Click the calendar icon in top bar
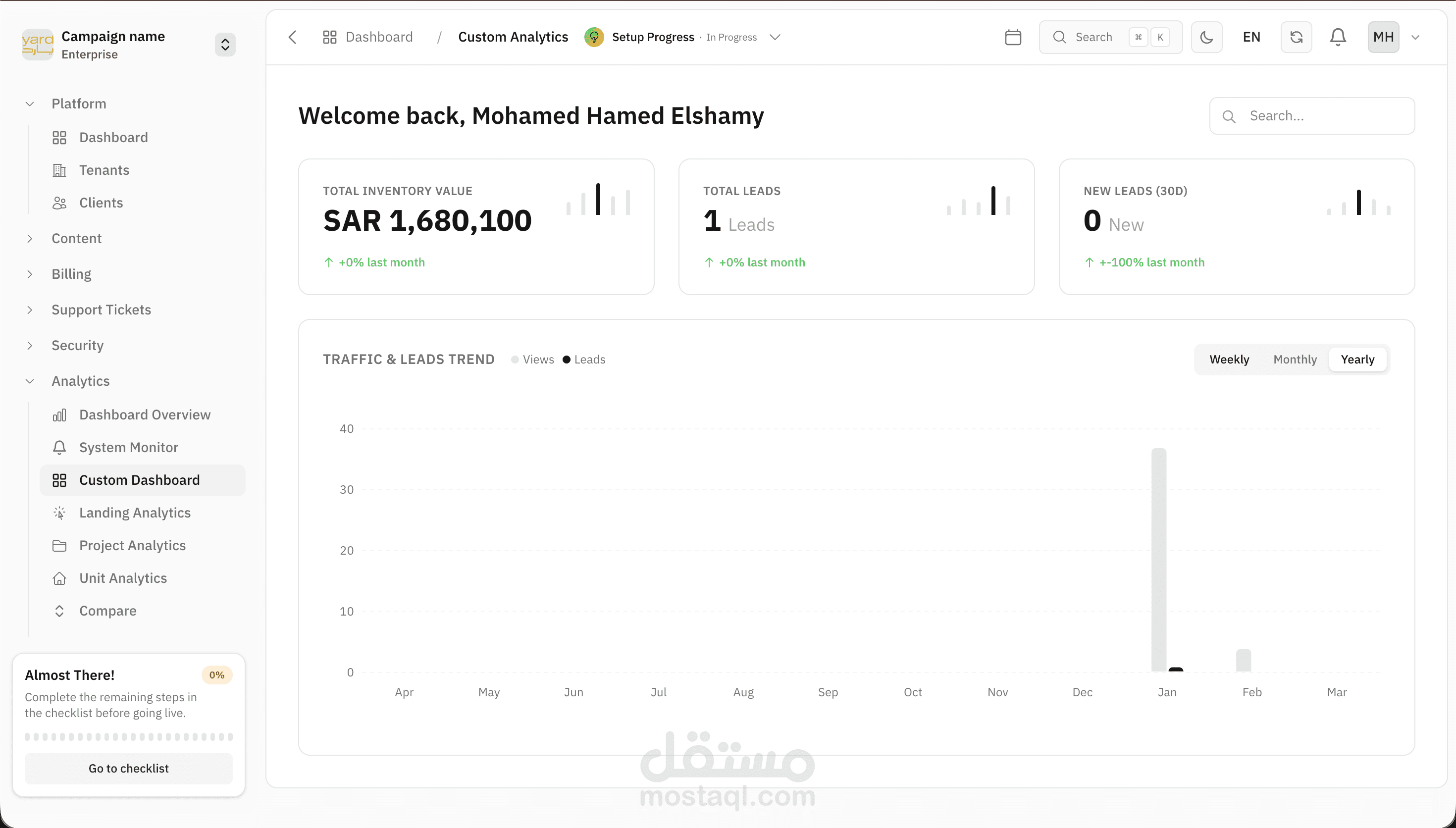This screenshot has width=1456, height=828. [1013, 38]
